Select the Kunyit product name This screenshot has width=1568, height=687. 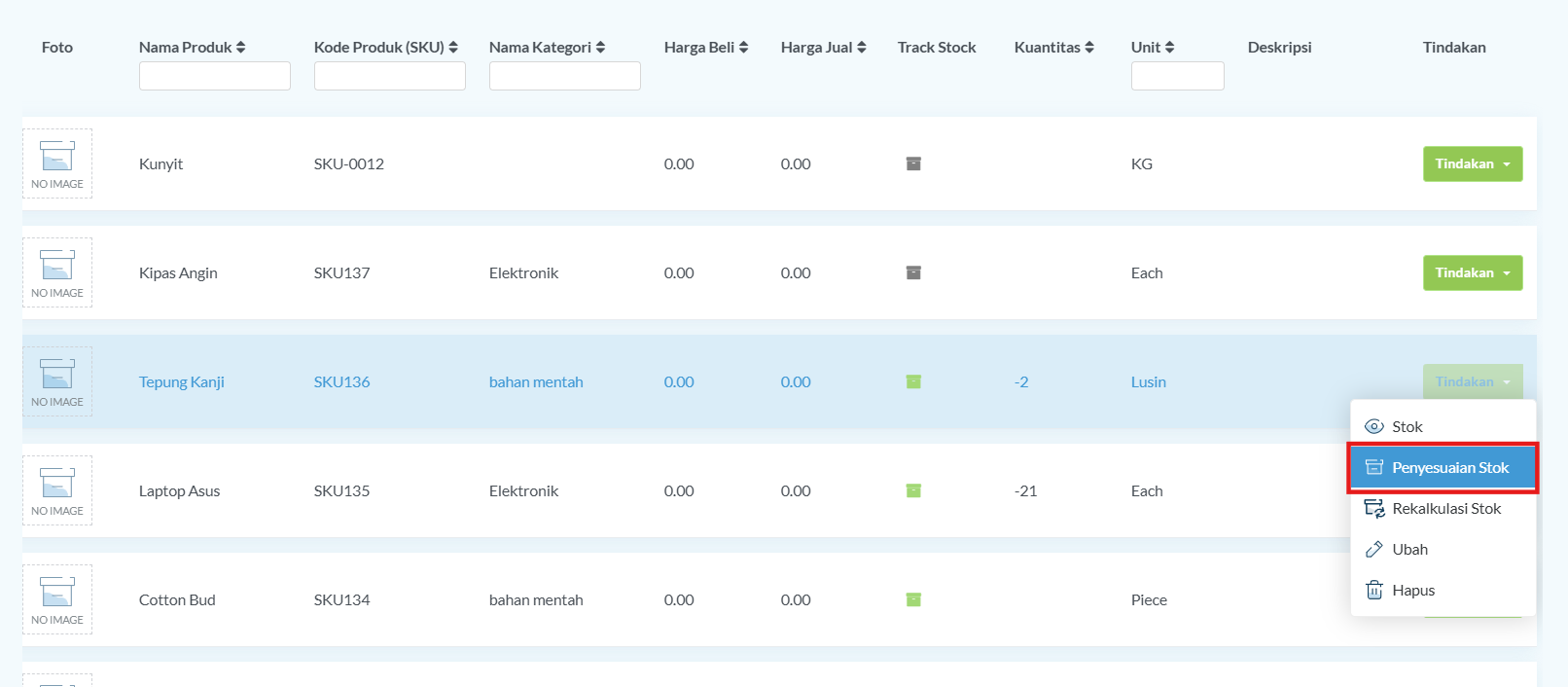click(161, 163)
